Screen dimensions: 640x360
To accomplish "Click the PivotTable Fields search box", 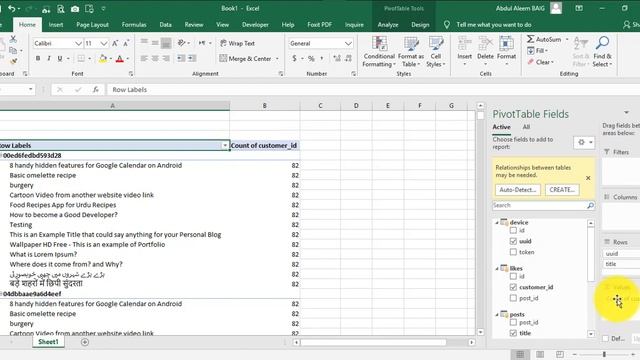I will 543,205.
